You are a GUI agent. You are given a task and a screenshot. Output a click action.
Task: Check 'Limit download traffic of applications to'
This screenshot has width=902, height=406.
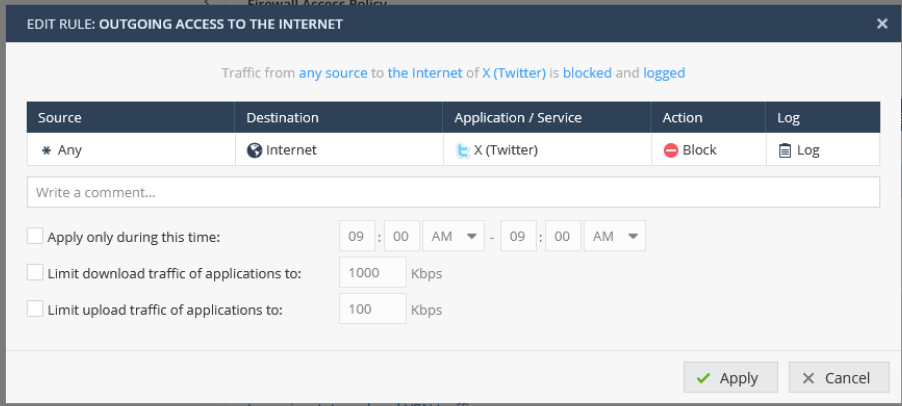[x=36, y=273]
